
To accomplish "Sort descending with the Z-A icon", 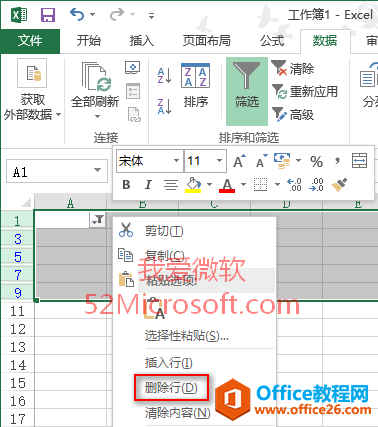I will pos(165,106).
